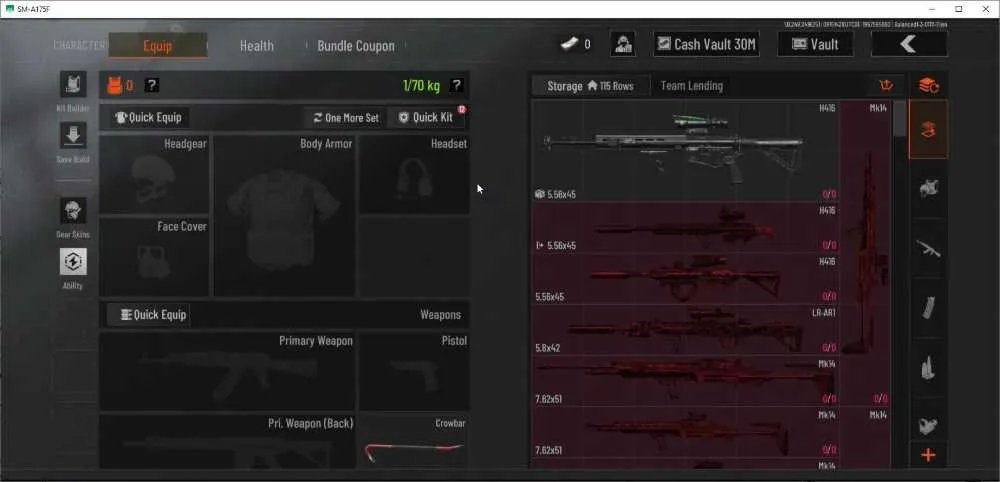Filter storage by armor vest category
Screen dimensions: 1000x482
[x=928, y=188]
